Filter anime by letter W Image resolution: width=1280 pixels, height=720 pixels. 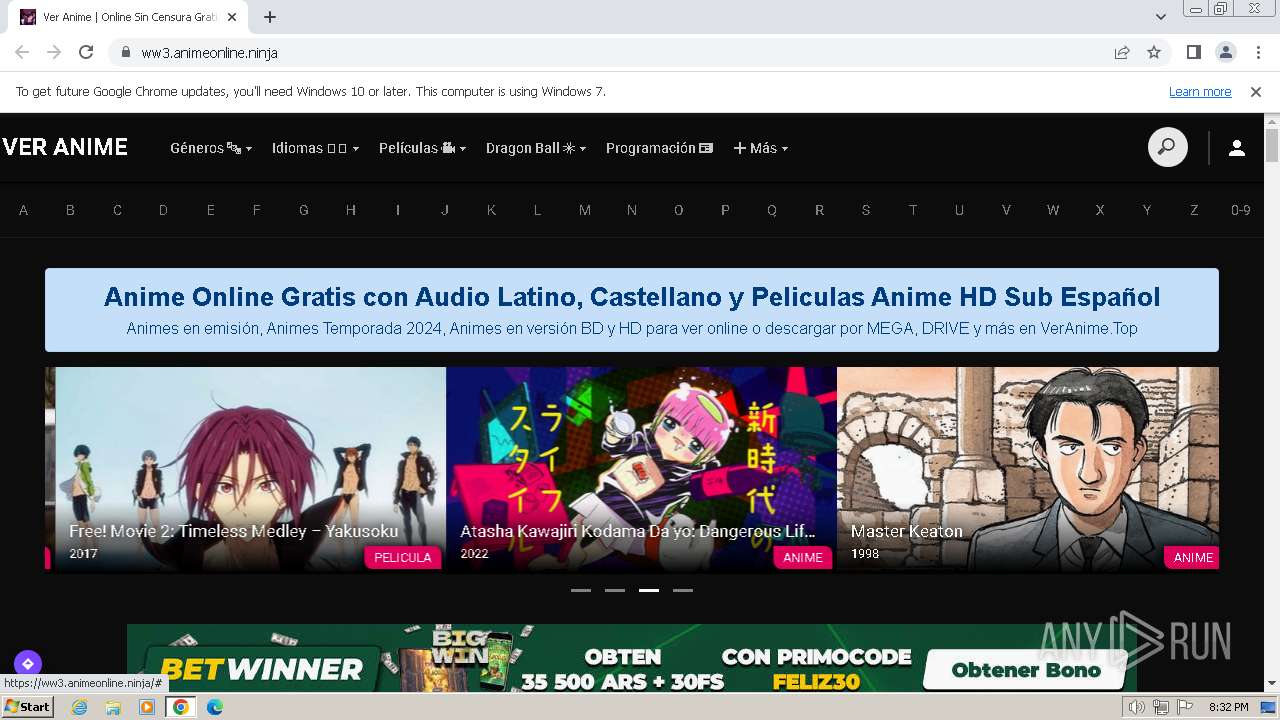(x=1053, y=210)
